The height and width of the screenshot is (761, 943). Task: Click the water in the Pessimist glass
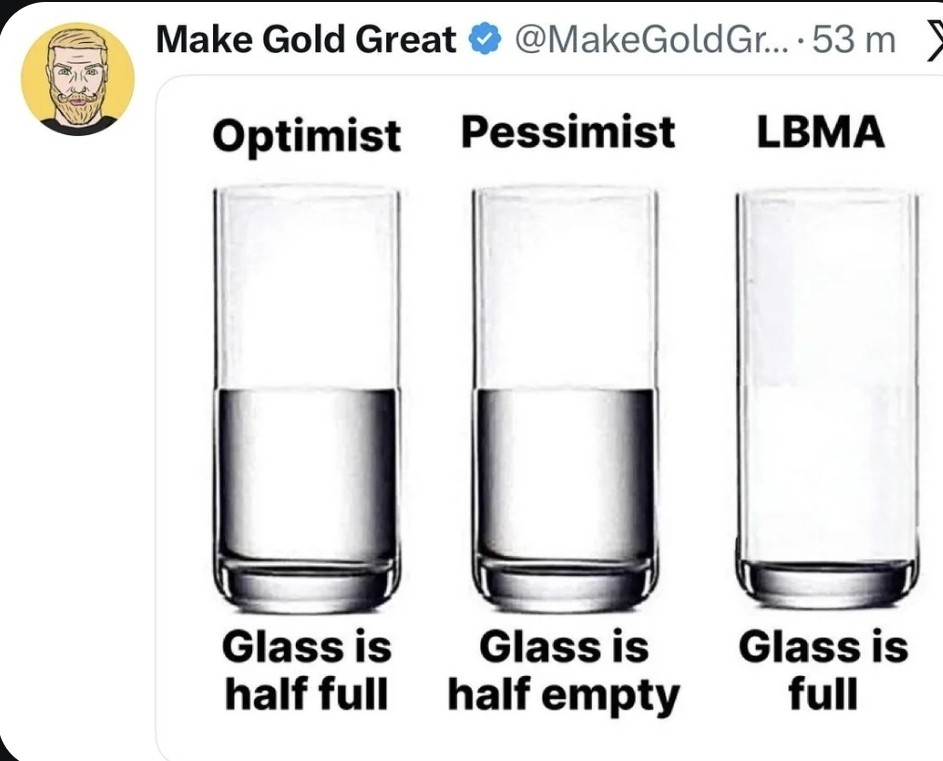[566, 470]
